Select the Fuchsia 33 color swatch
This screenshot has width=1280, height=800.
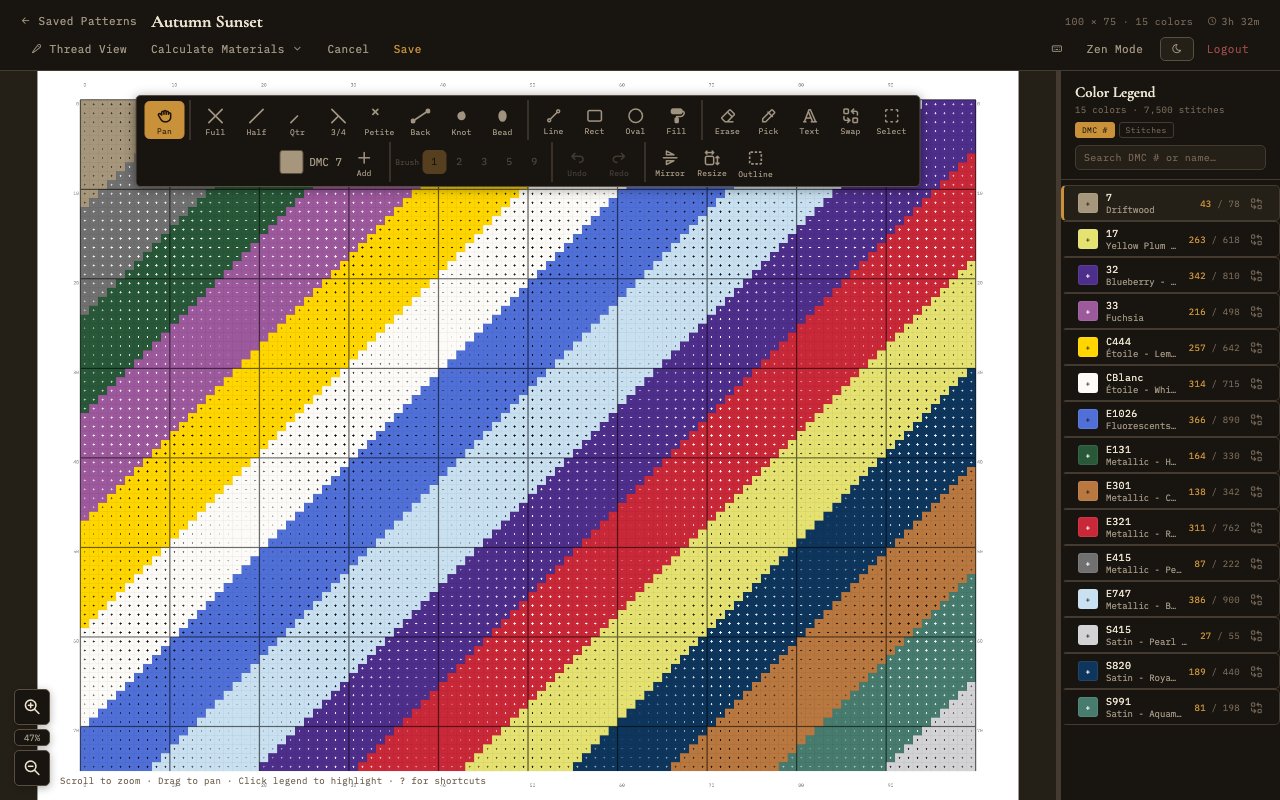pos(1087,311)
